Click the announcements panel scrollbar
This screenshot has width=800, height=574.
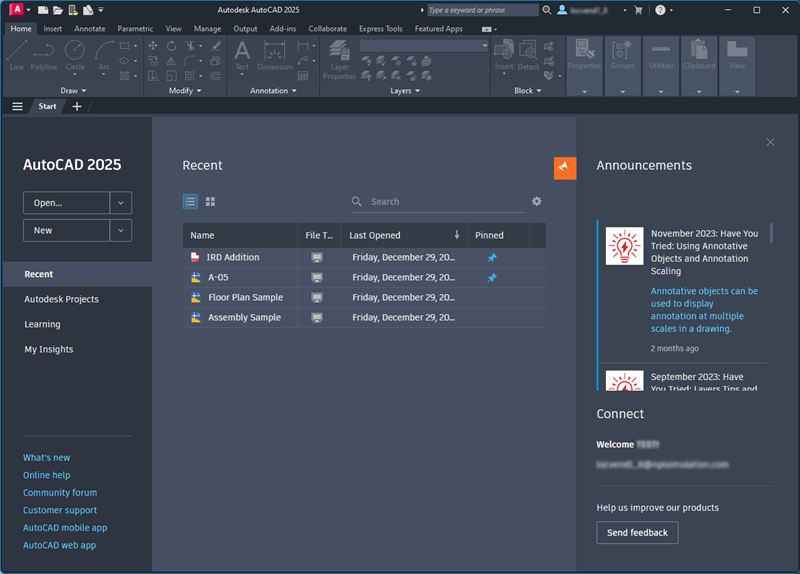click(771, 233)
